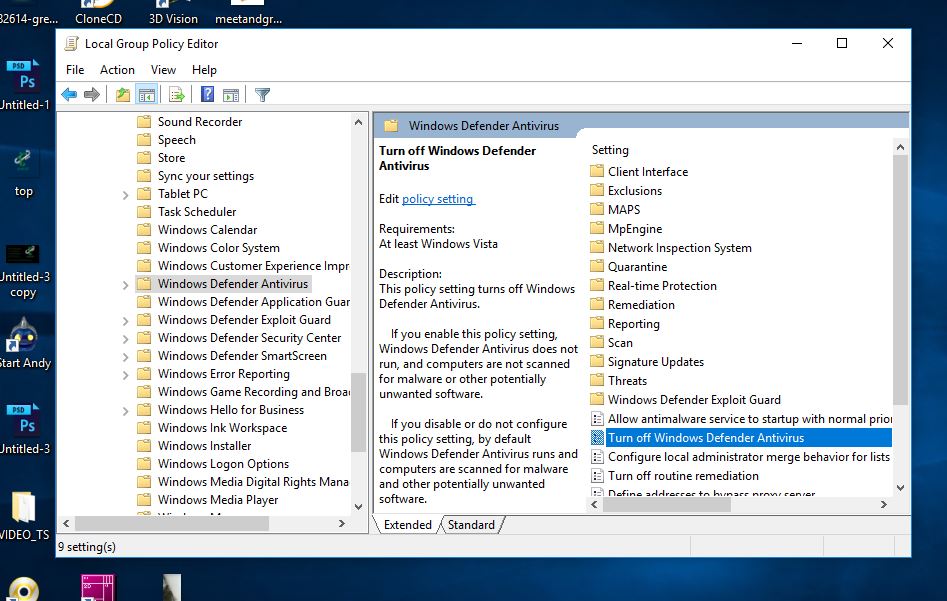947x601 pixels.
Task: Click the MpEngine folder icon
Action: 597,228
